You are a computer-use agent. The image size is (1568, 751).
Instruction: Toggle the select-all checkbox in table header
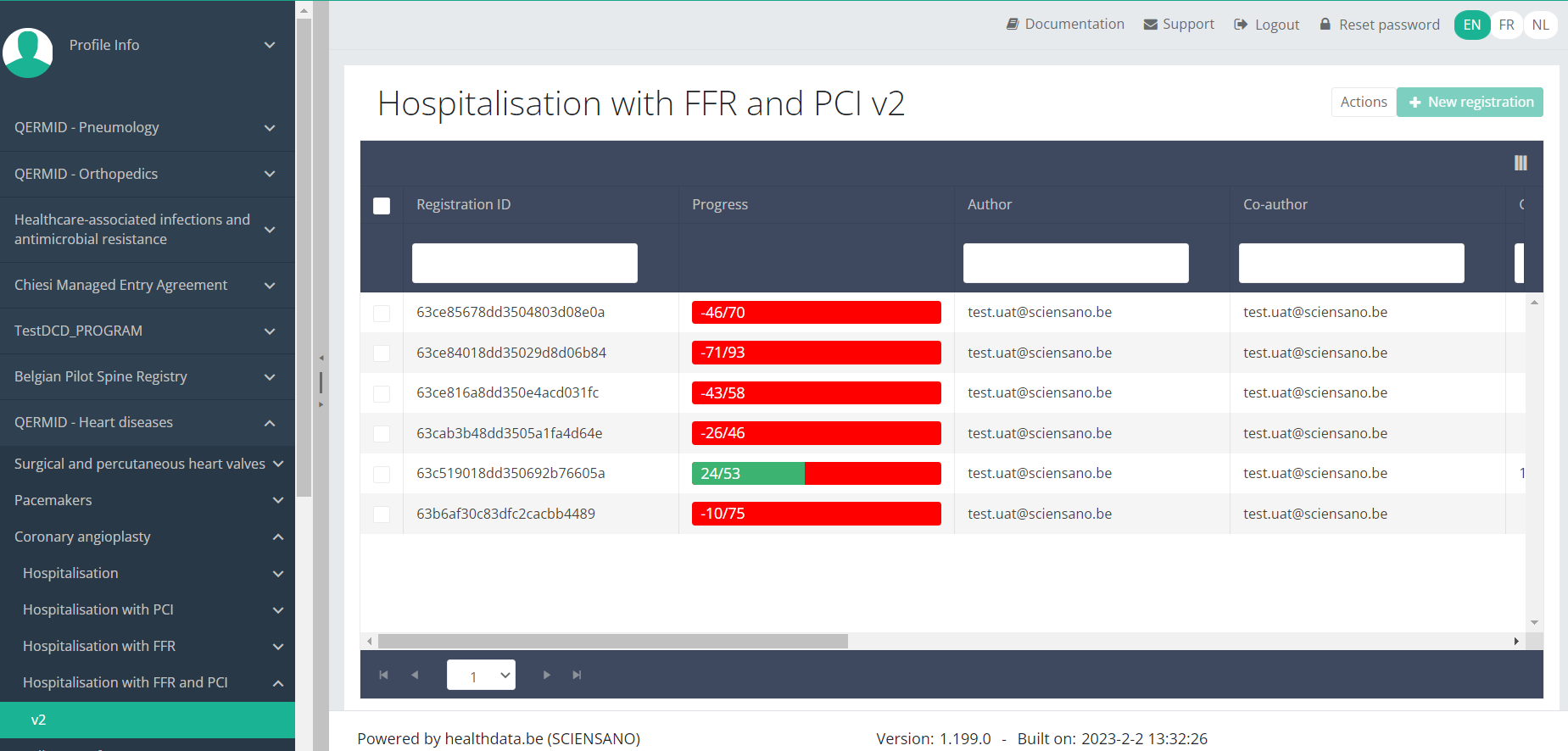coord(382,206)
